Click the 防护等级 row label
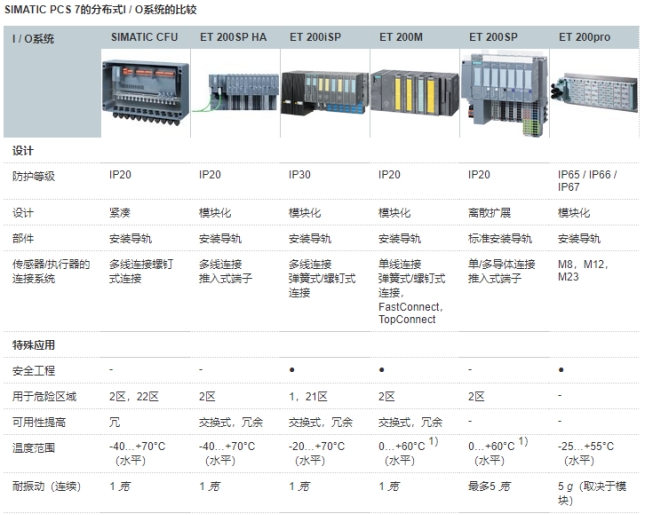This screenshot has height=515, width=645. [x=33, y=176]
